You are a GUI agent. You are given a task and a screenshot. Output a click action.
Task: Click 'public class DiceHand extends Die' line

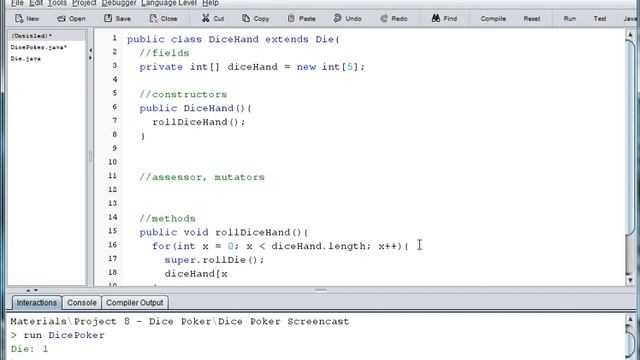click(x=233, y=39)
